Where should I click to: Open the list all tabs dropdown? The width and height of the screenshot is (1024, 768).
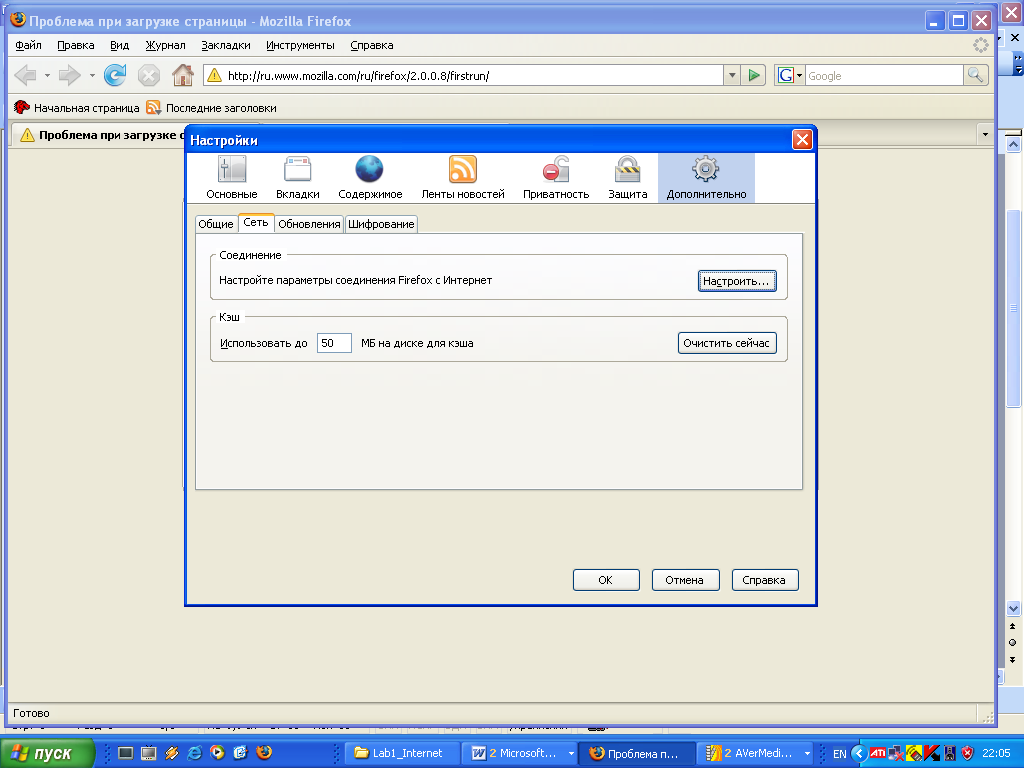985,135
